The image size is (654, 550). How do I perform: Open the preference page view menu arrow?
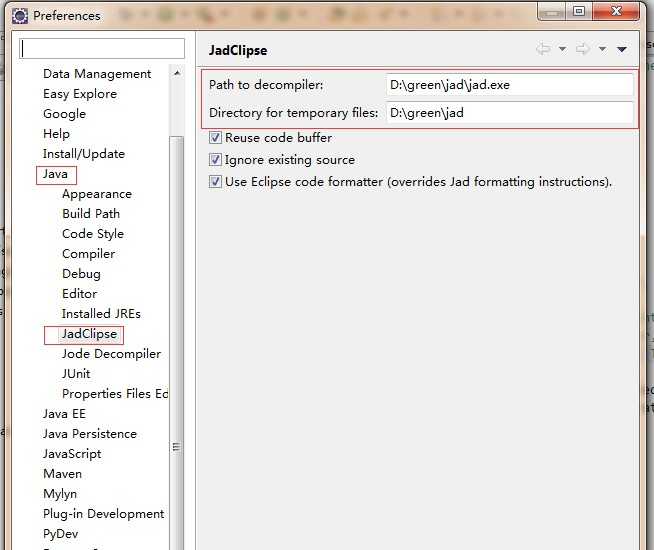point(622,49)
